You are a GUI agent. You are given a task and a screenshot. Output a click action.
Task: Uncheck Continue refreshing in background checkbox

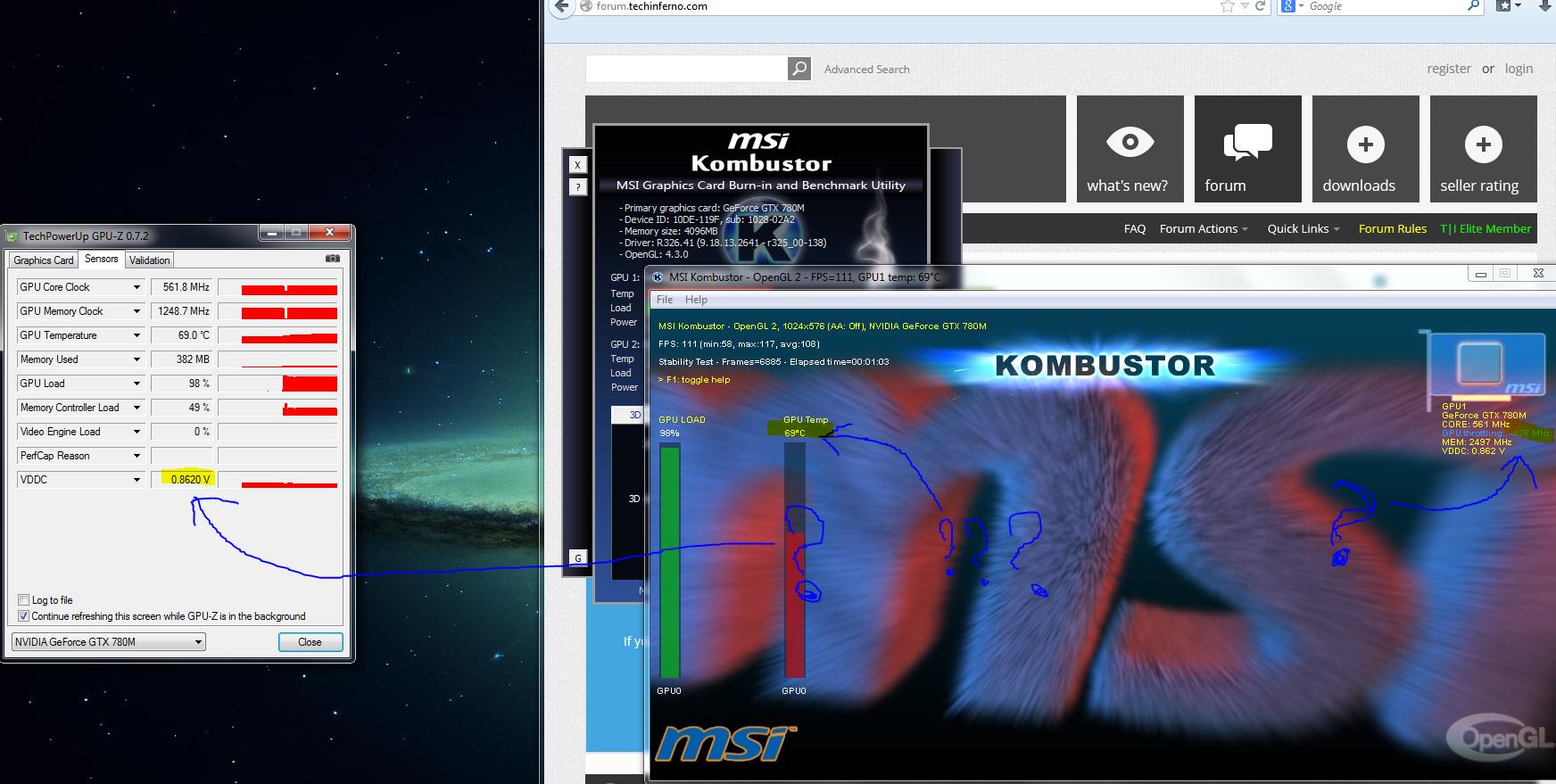[24, 616]
